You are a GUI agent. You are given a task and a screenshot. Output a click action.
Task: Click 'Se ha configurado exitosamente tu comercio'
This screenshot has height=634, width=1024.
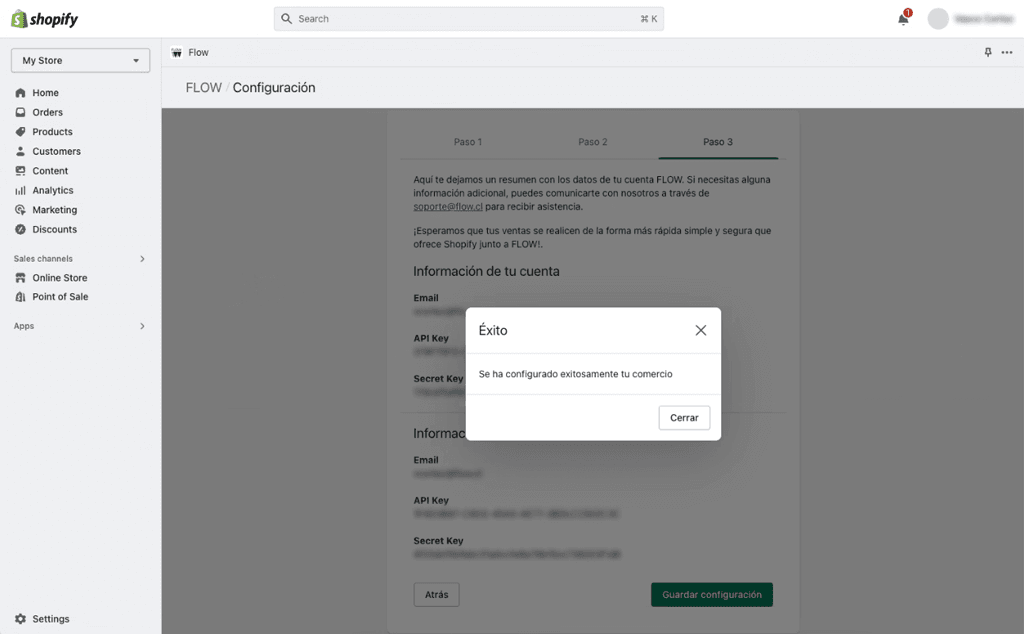(575, 374)
